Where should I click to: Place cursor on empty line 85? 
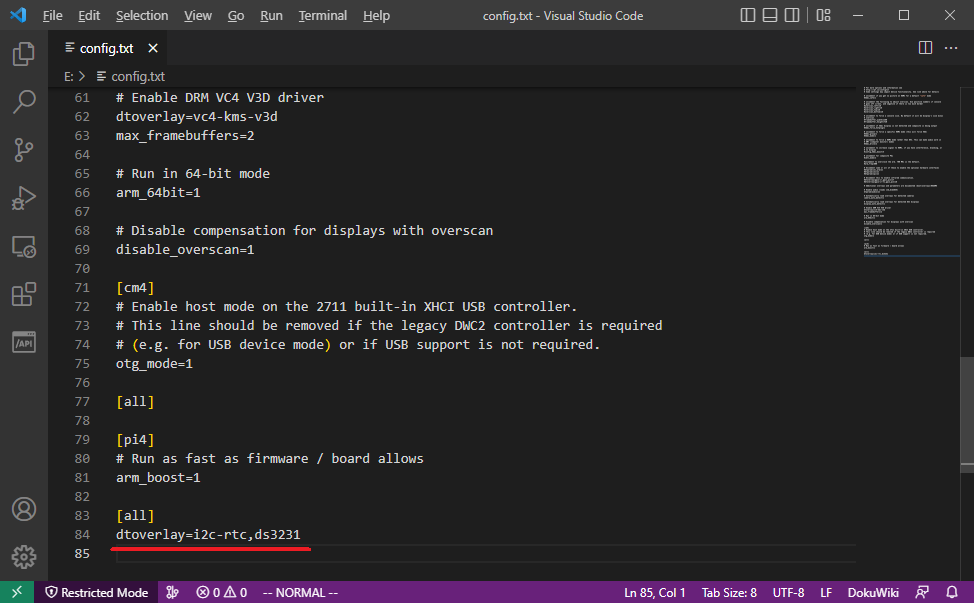(485, 553)
